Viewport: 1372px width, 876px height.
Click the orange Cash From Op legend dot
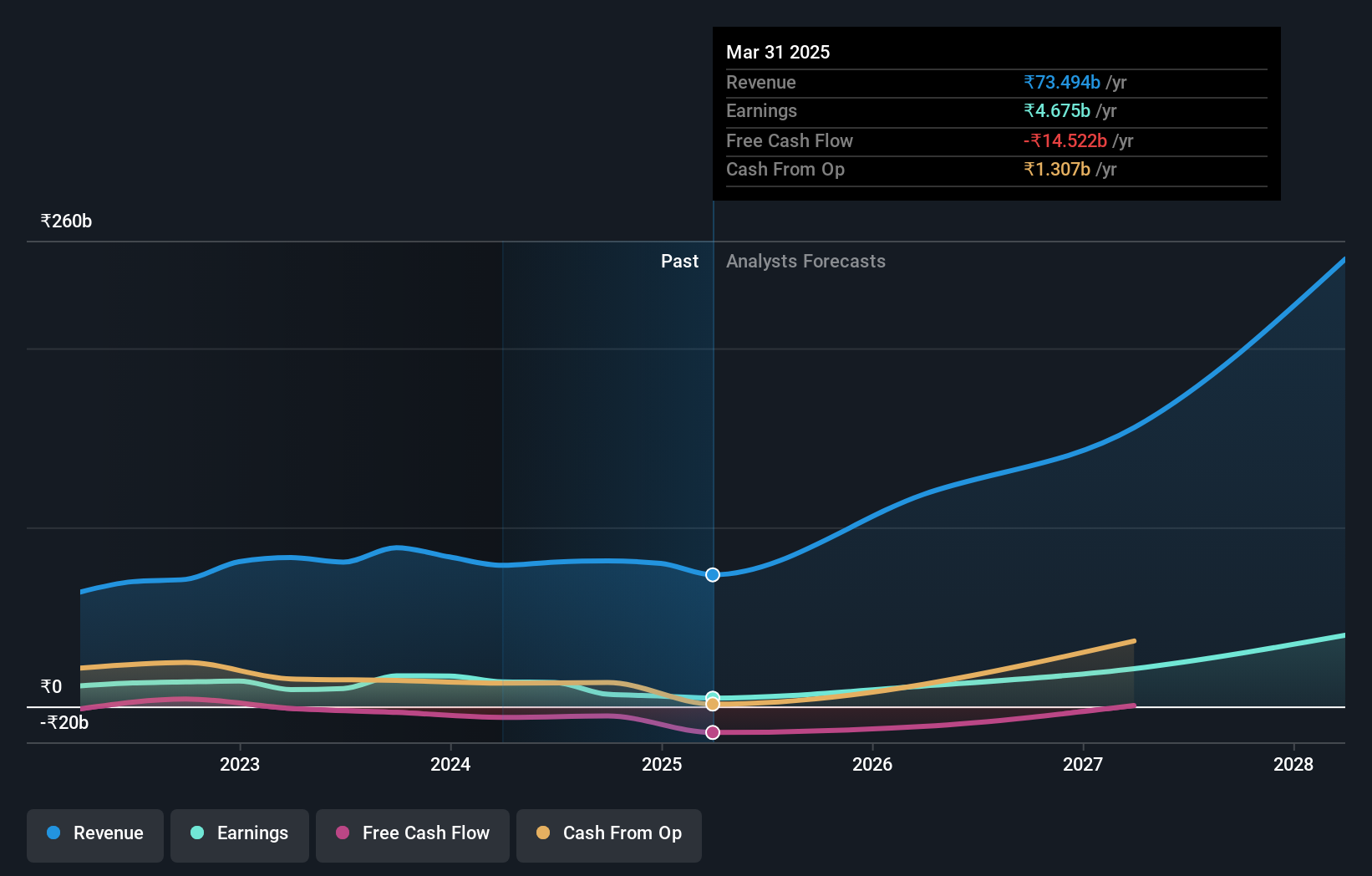pos(543,833)
